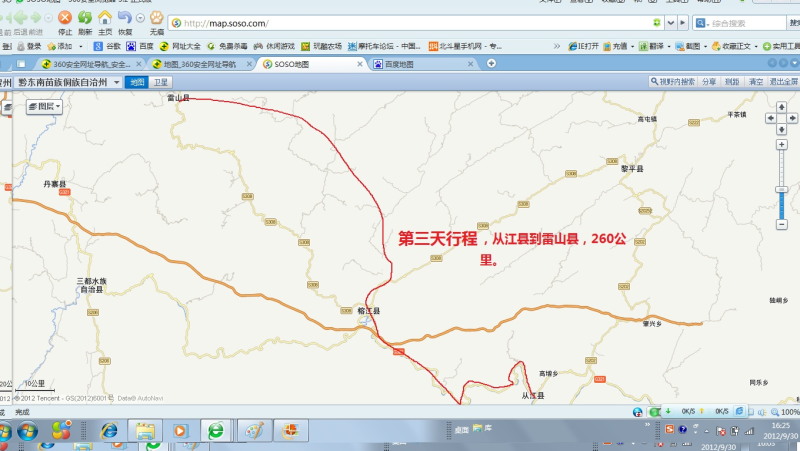Add a new browser tab
Image resolution: width=800 pixels, height=451 pixels.
[491, 64]
